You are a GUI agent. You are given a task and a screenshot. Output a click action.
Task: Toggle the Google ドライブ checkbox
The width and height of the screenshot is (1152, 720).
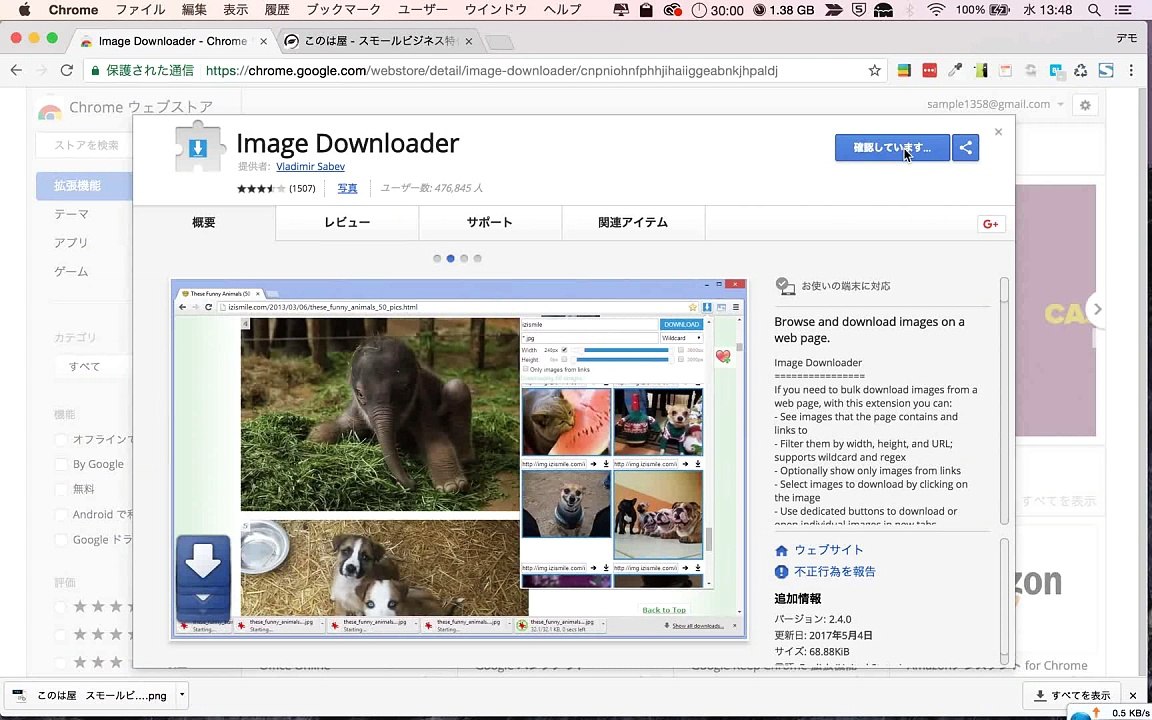point(62,540)
